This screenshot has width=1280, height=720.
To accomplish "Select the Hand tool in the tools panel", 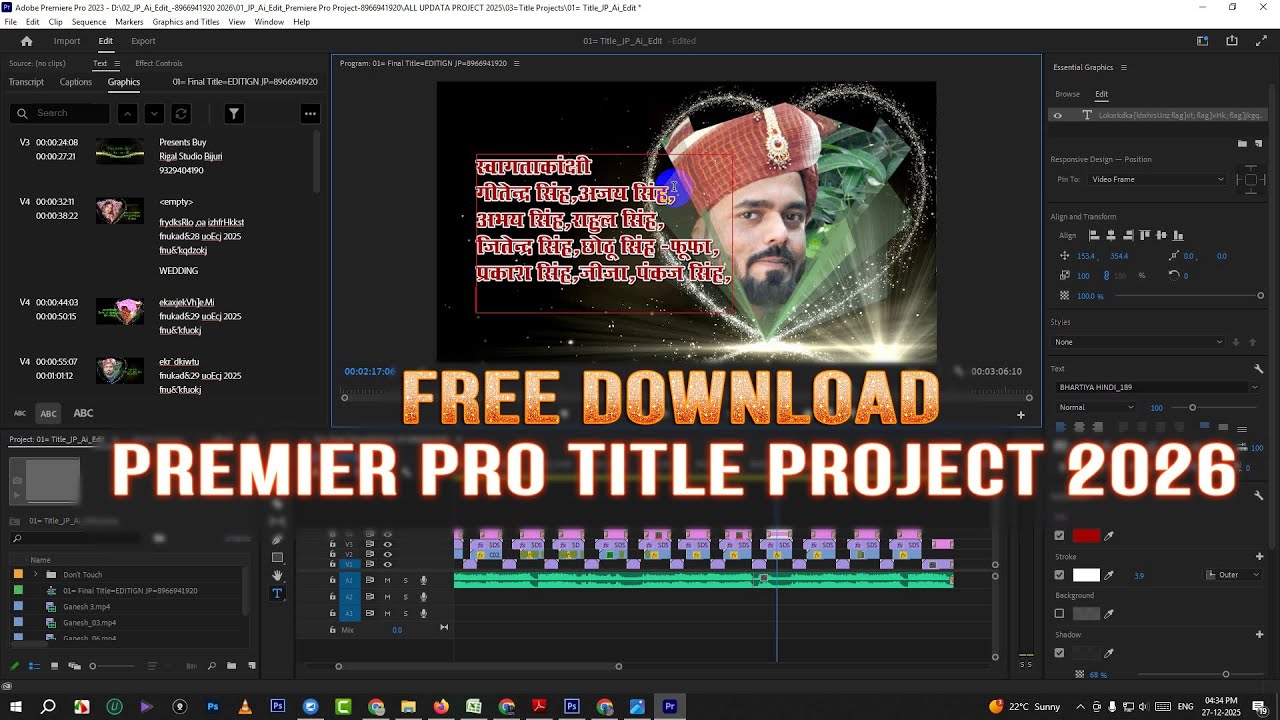I will click(278, 574).
